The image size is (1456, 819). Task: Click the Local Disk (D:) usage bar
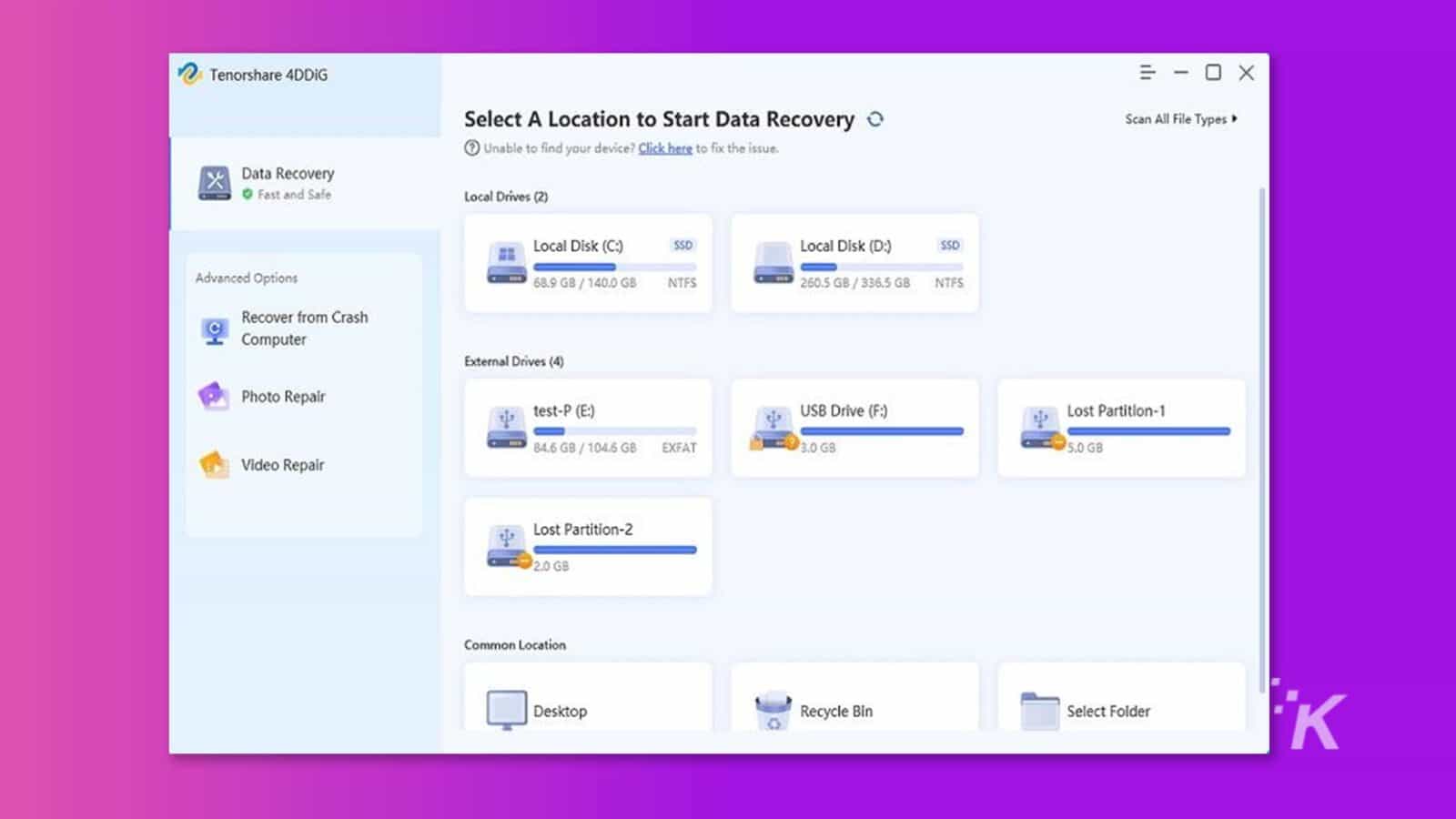click(881, 268)
